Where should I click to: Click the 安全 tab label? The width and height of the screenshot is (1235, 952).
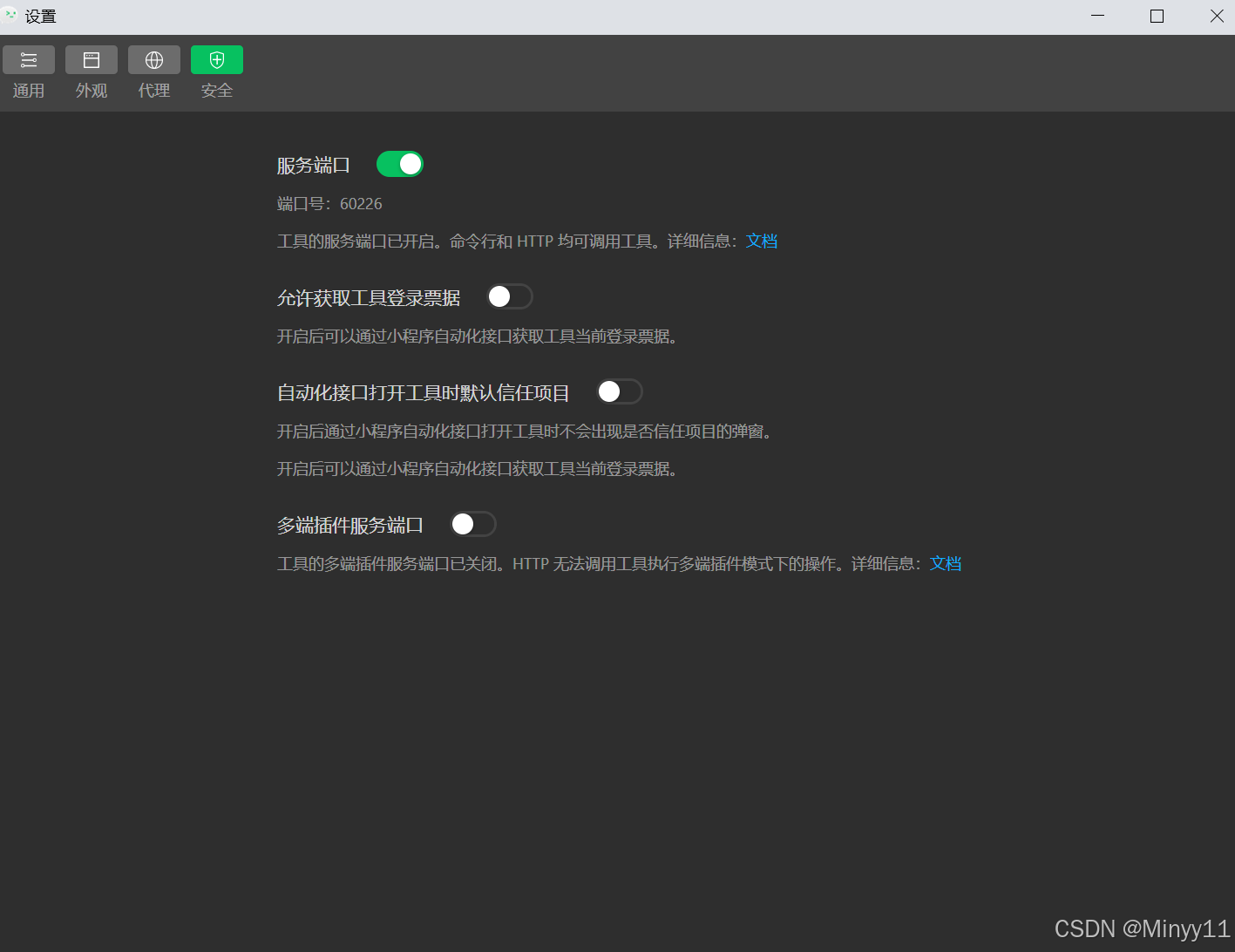coord(217,91)
